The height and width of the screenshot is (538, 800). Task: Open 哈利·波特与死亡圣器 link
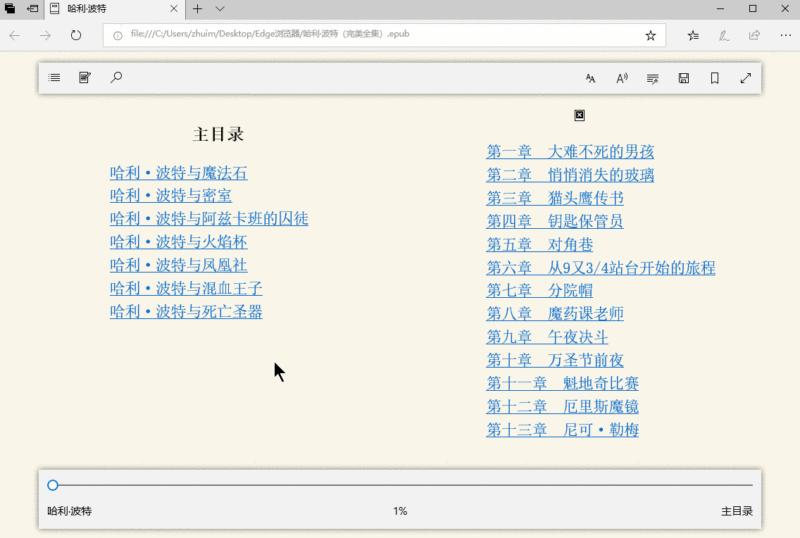click(186, 311)
